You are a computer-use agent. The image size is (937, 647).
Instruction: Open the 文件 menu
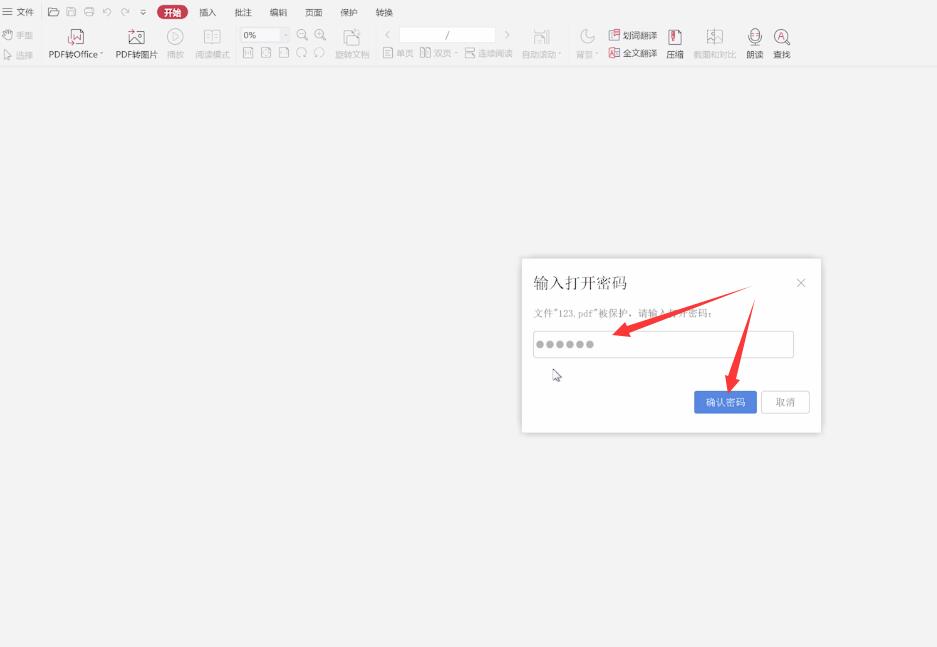(x=18, y=12)
